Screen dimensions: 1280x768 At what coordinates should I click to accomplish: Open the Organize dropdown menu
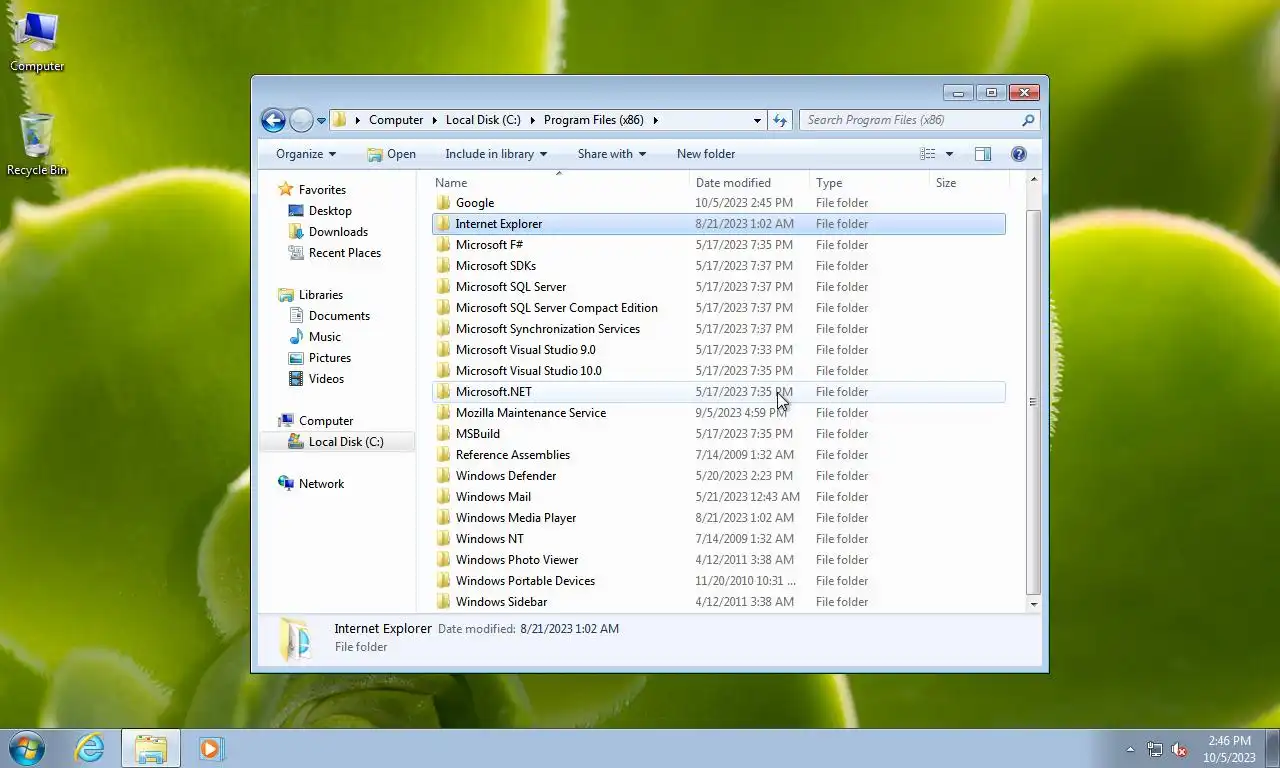(306, 154)
